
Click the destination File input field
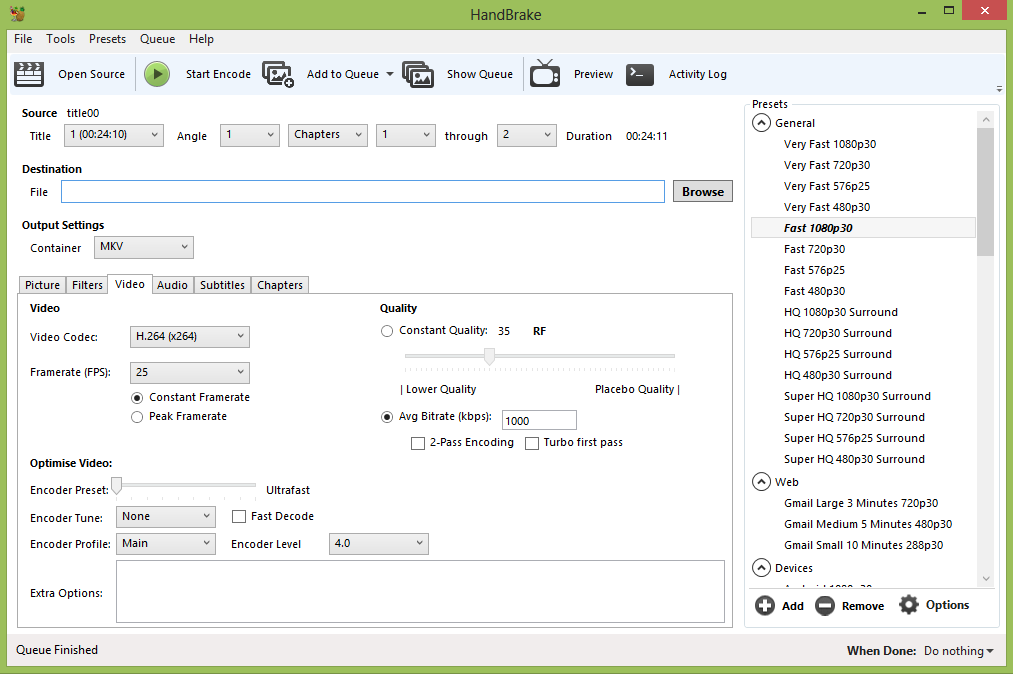363,192
